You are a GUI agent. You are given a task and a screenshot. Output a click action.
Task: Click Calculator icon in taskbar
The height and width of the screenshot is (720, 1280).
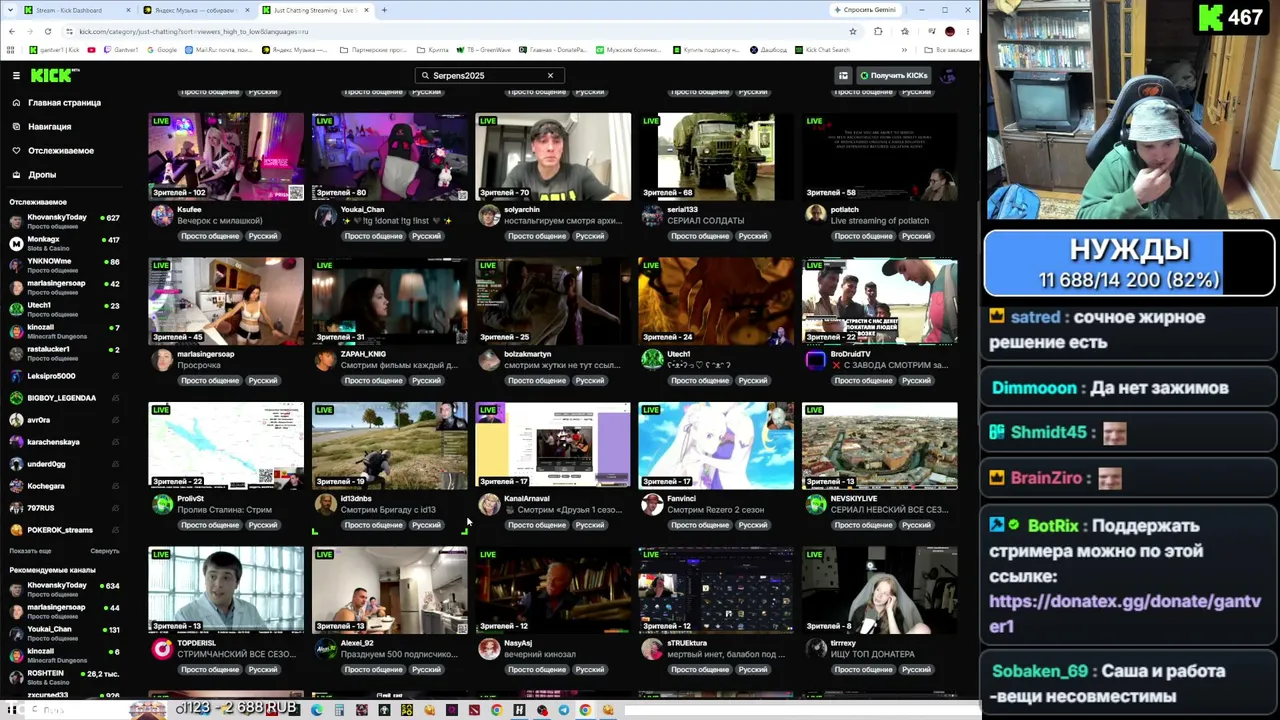pos(339,710)
